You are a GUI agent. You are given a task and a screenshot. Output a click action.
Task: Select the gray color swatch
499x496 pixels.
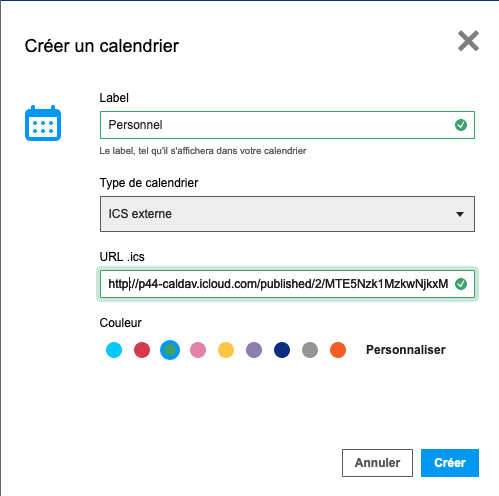[310, 350]
